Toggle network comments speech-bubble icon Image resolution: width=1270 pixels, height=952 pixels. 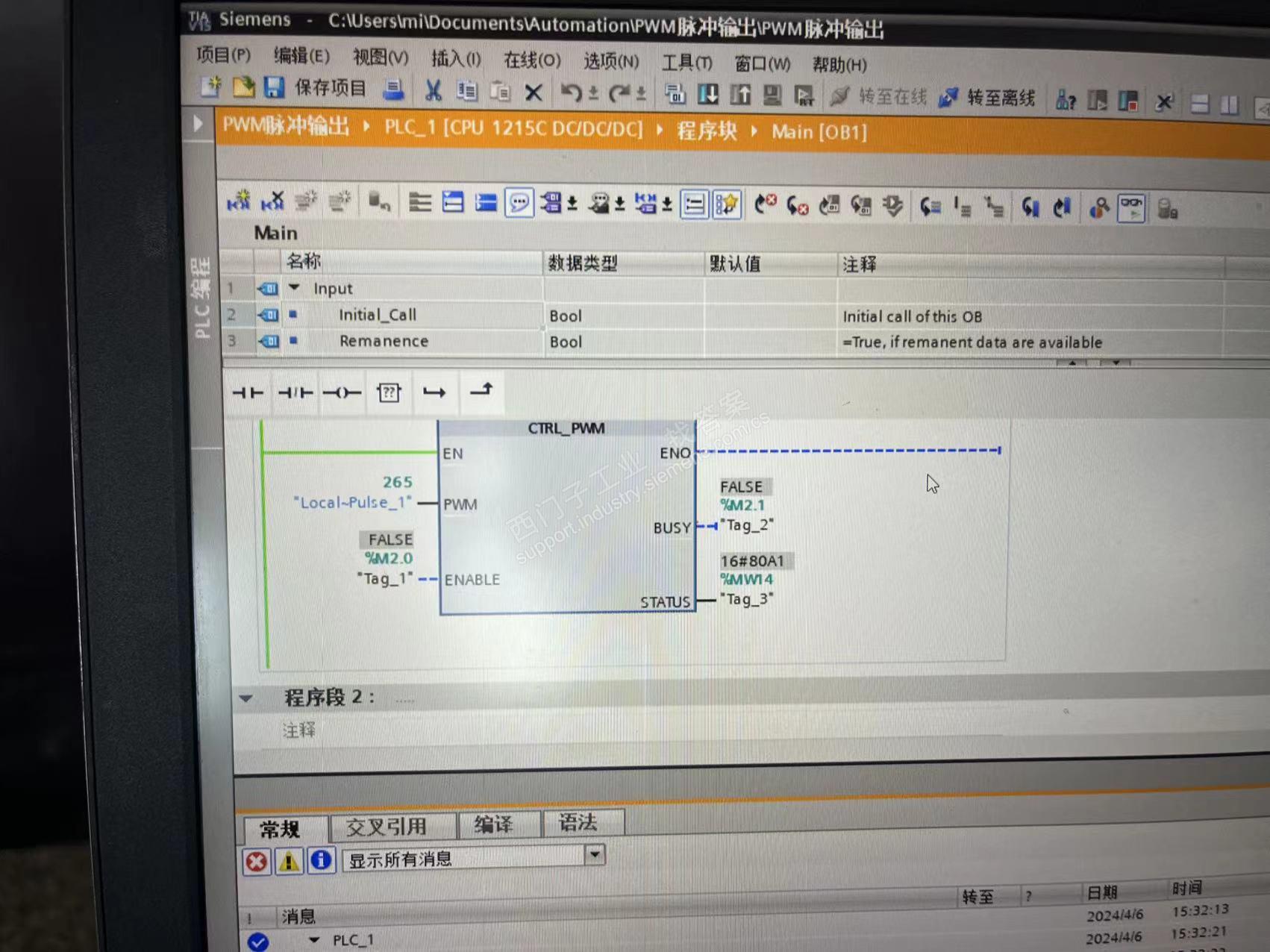click(x=519, y=203)
